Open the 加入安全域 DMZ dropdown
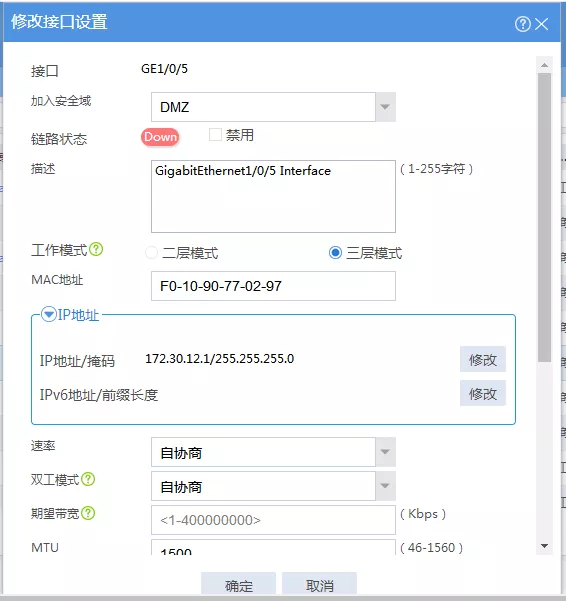The width and height of the screenshot is (566, 601). [x=273, y=107]
